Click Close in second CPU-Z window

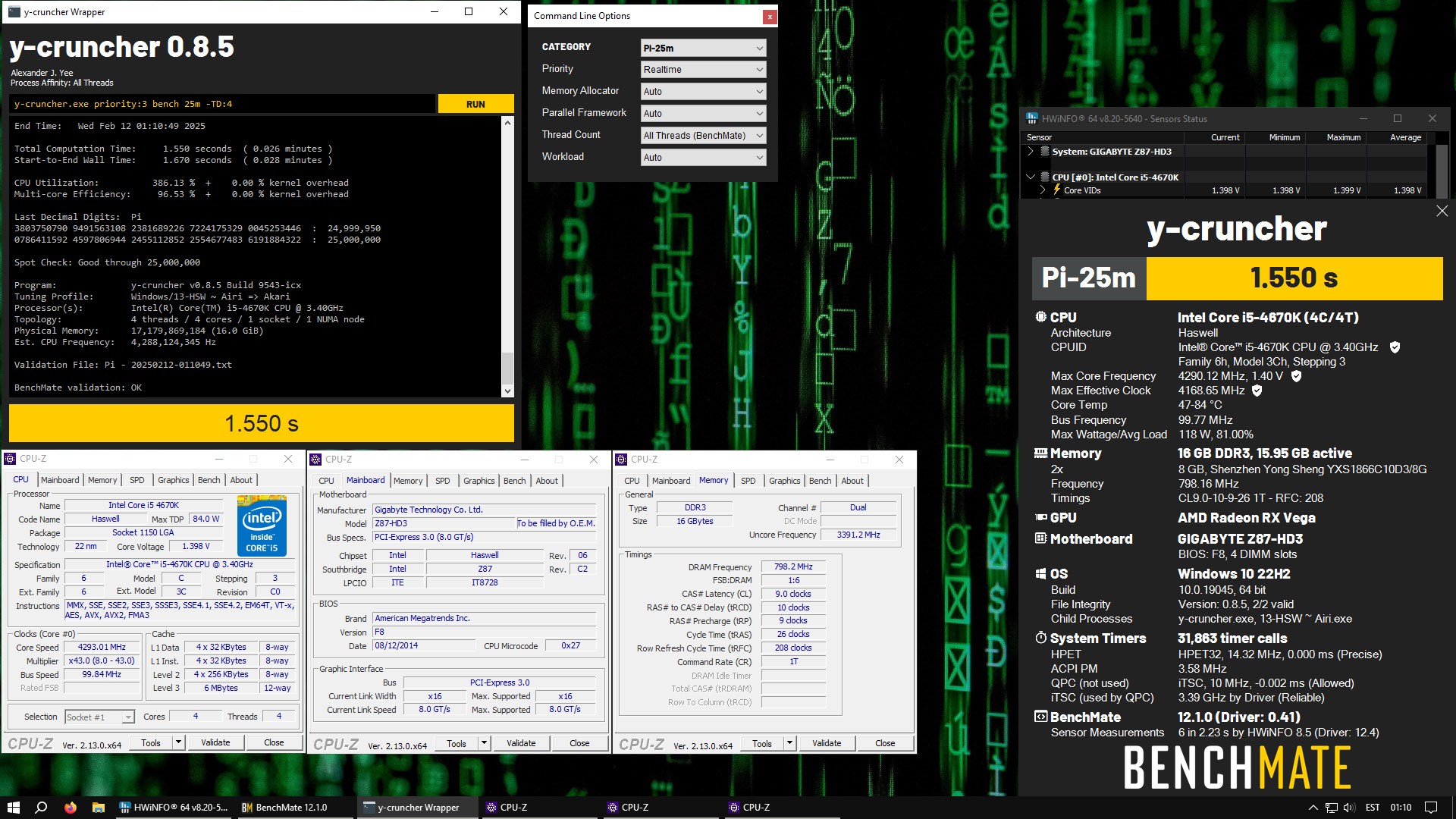[579, 744]
